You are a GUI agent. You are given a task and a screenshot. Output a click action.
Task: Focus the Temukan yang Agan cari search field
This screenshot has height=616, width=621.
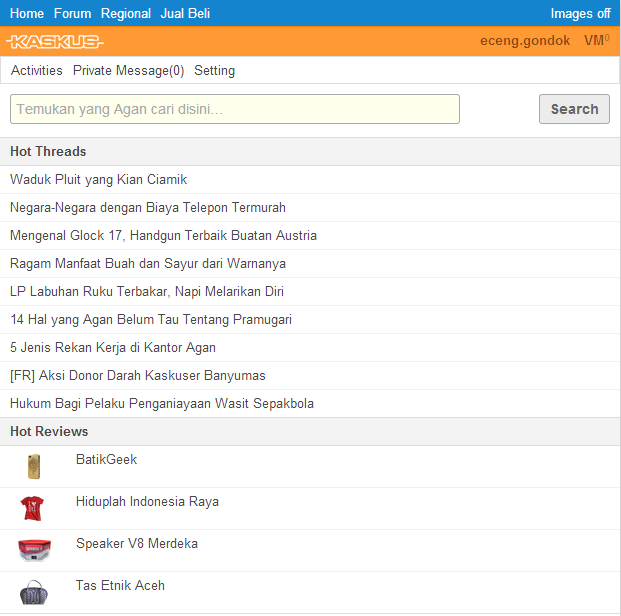[x=235, y=109]
